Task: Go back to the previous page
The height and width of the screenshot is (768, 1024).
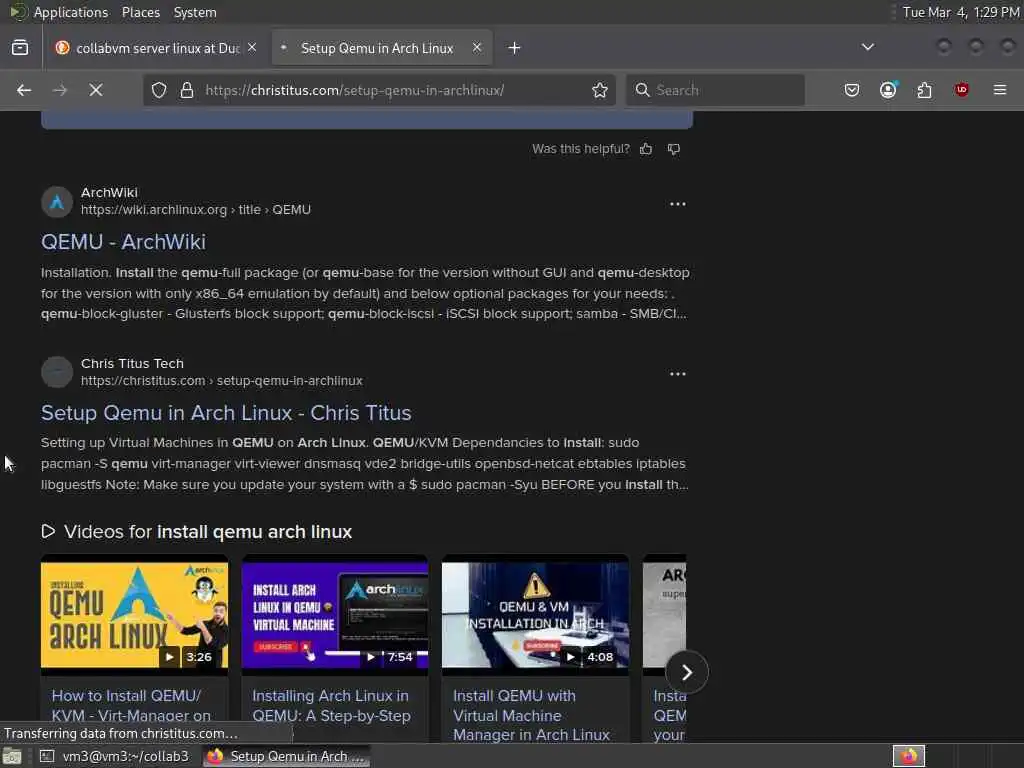Action: point(24,90)
